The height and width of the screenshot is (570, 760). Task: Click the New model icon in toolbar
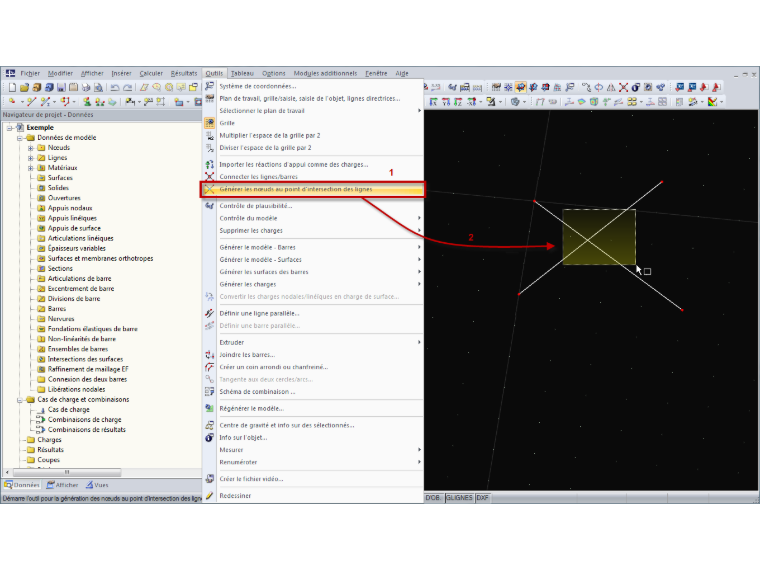coord(12,88)
